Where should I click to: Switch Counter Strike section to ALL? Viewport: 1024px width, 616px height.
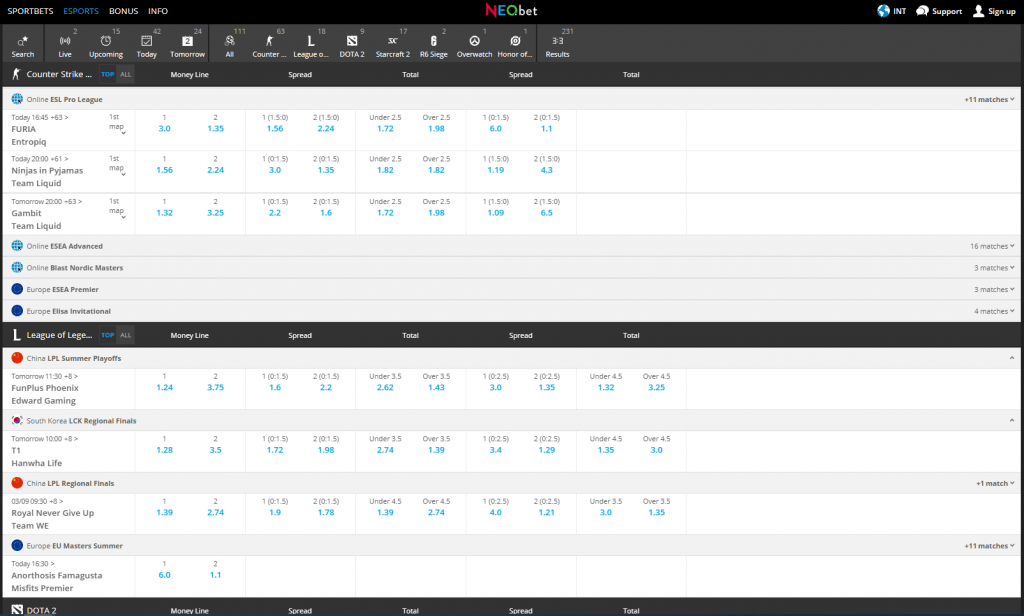[126, 74]
